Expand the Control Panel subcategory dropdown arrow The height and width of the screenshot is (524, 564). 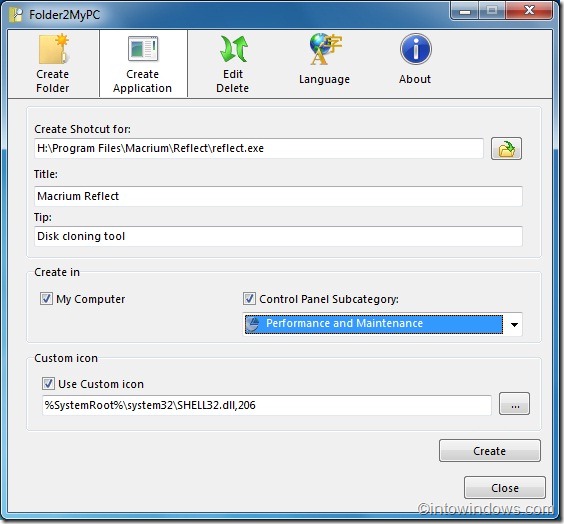click(514, 324)
